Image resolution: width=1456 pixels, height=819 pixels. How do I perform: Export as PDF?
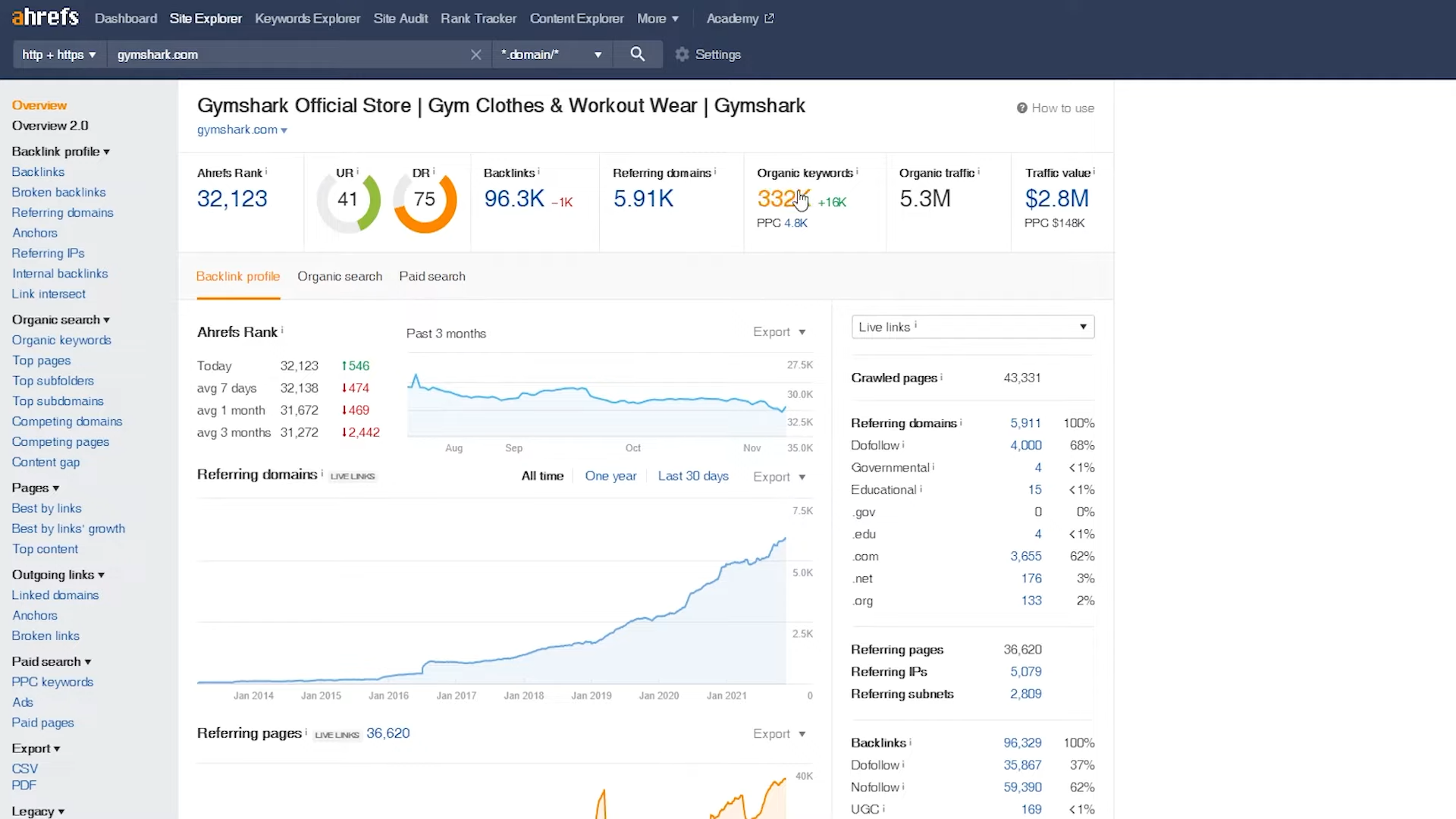[24, 786]
